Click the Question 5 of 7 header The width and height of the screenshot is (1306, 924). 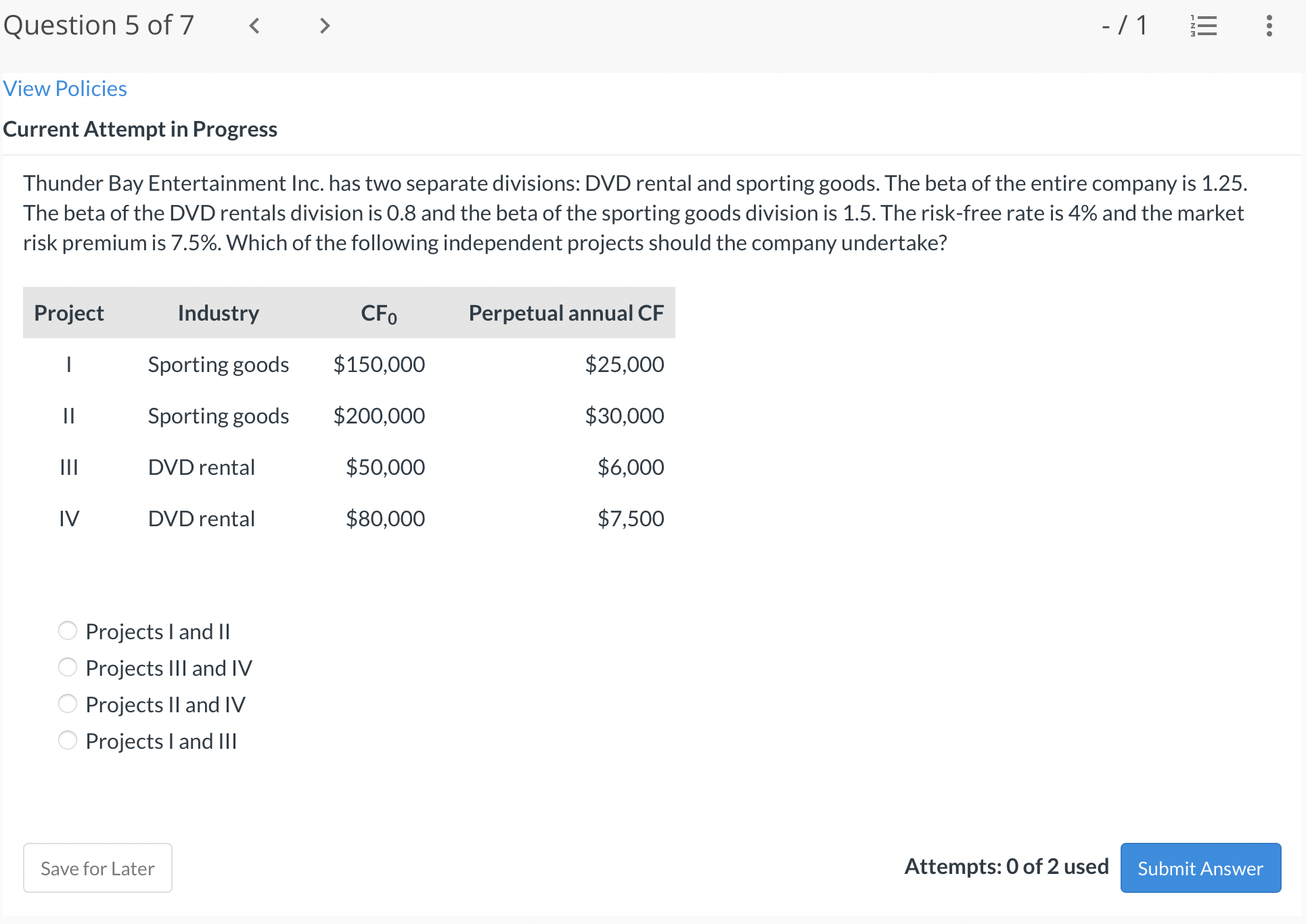[99, 26]
